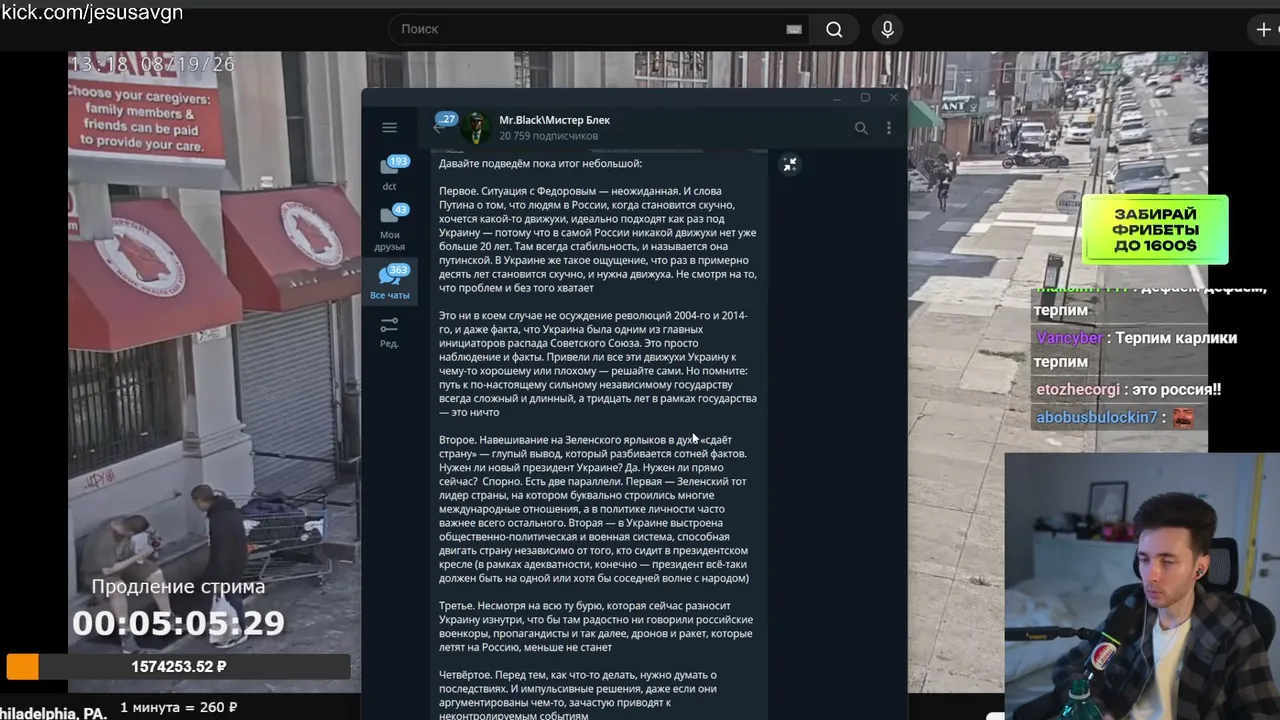Maximize the Telegram window
1280x720 pixels.
(x=865, y=98)
